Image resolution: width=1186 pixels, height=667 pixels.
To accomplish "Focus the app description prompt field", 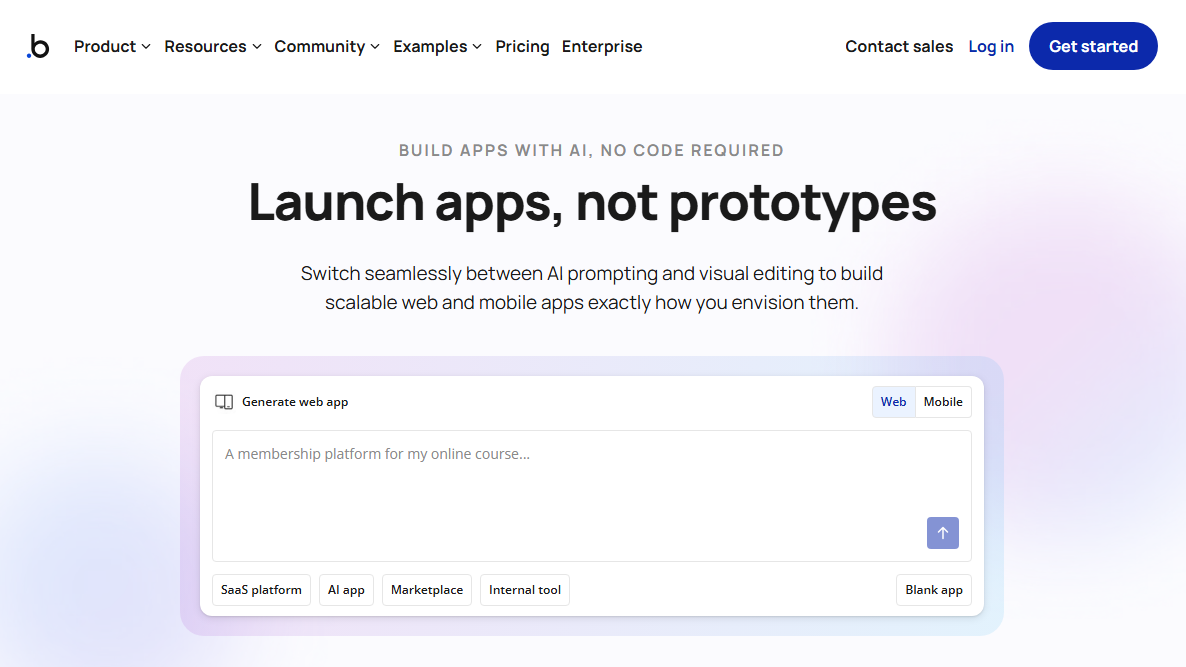I will pos(591,495).
